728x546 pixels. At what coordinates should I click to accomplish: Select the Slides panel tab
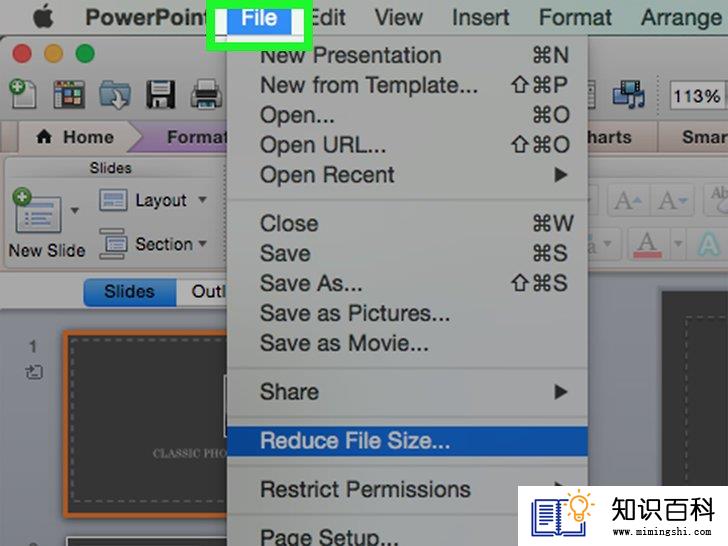pos(130,292)
